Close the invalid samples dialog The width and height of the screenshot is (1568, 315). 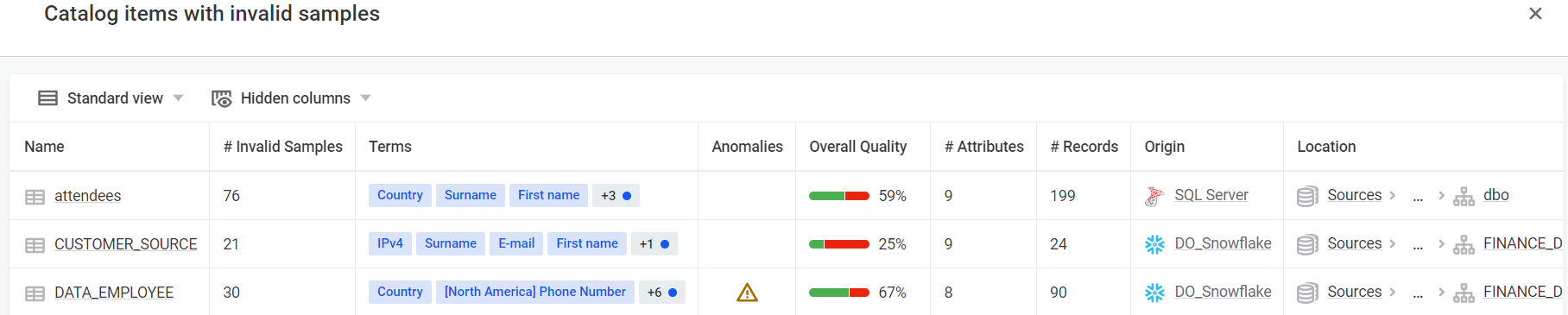(x=1535, y=14)
